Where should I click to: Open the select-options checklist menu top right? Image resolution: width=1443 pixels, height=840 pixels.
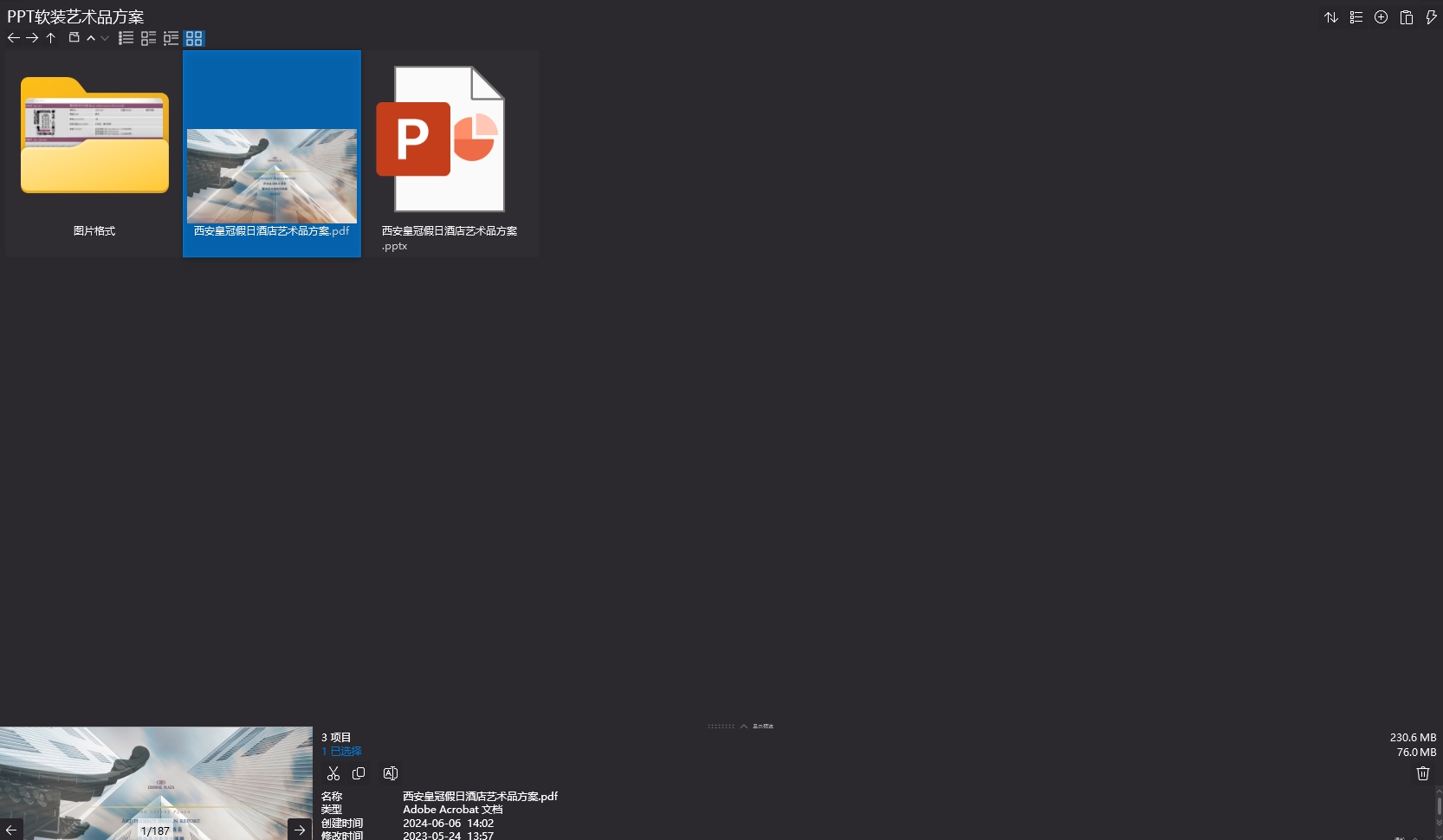(x=1356, y=17)
